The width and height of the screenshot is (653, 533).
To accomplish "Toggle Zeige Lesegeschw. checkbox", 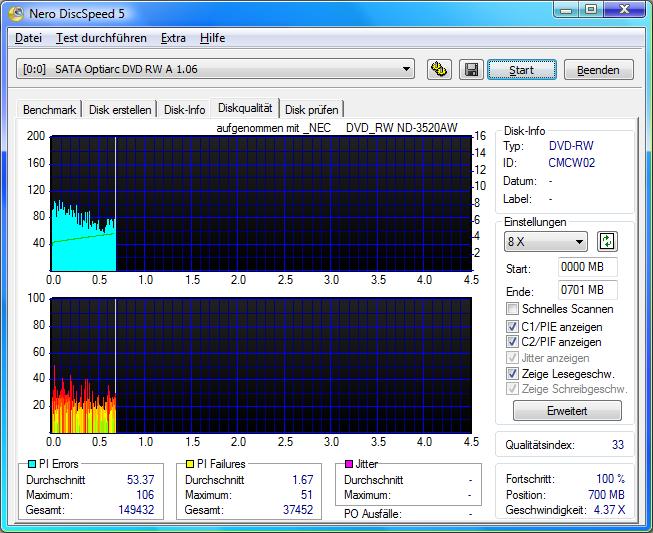I will point(513,373).
